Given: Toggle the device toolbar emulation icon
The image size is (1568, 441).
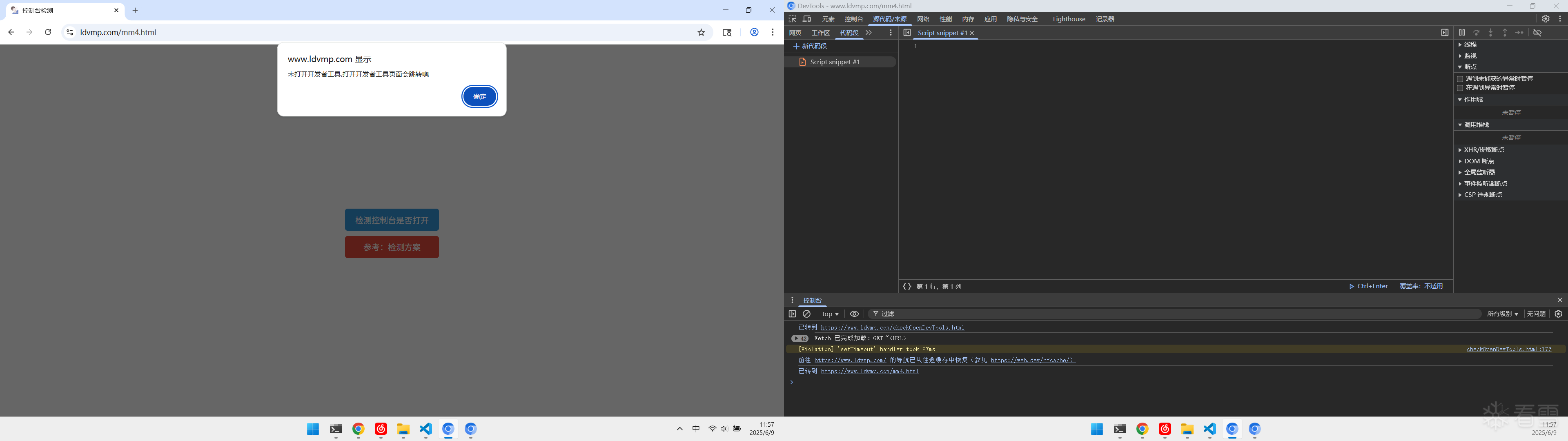Looking at the screenshot, I should [x=807, y=19].
